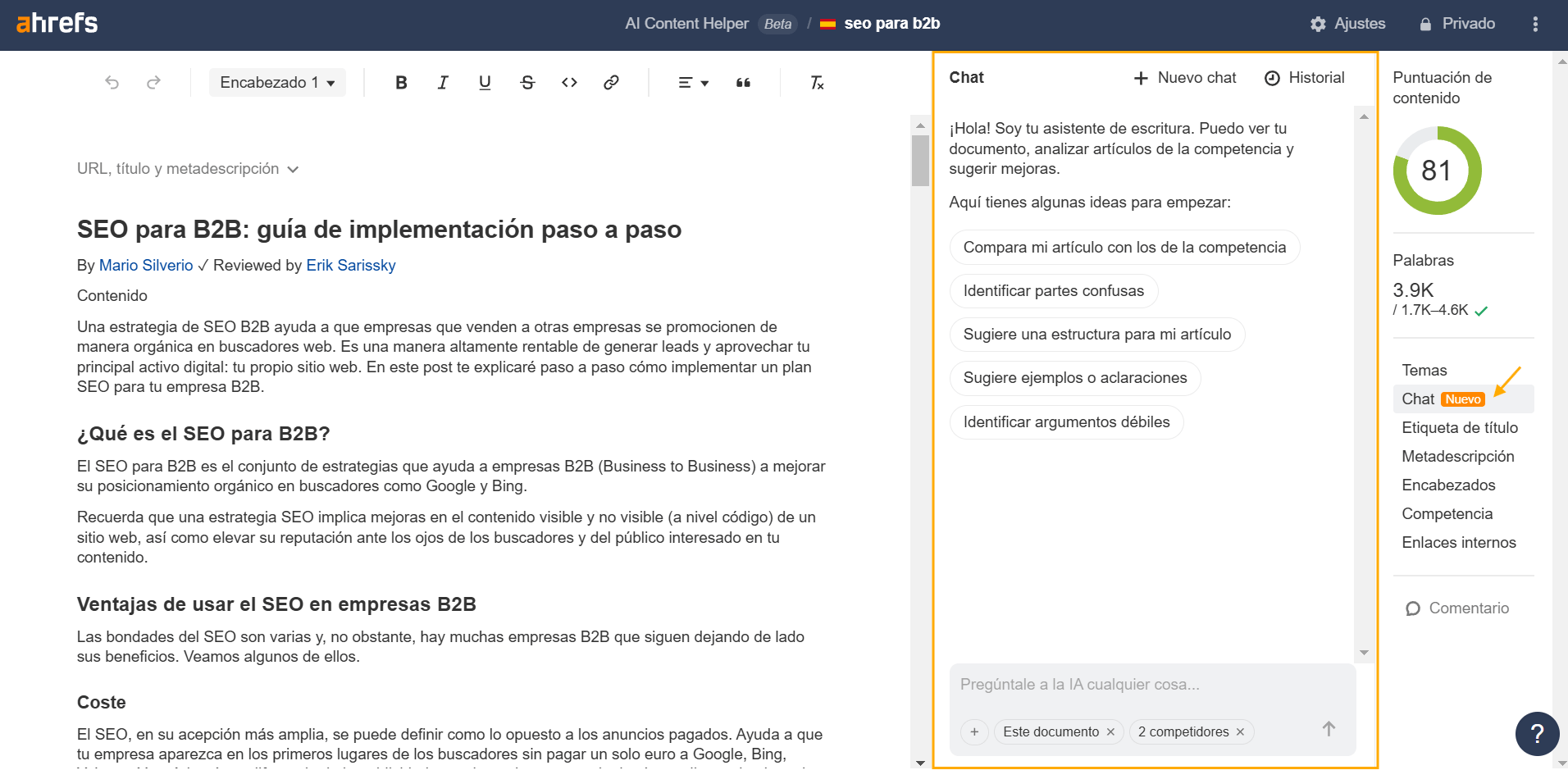1568x770 pixels.
Task: Open the Privado sharing setting
Action: 1457,24
